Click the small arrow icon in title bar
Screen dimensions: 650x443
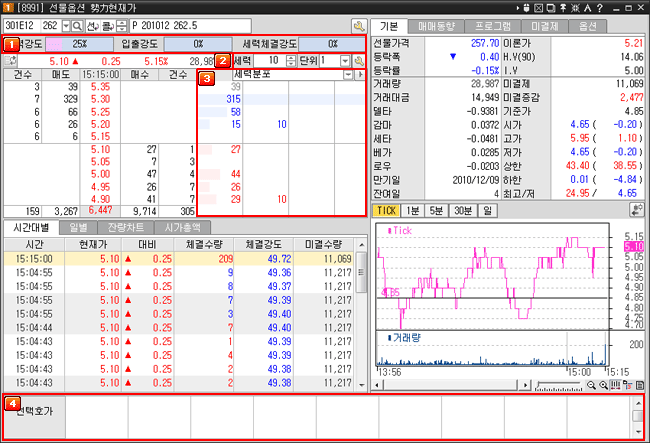coord(518,8)
